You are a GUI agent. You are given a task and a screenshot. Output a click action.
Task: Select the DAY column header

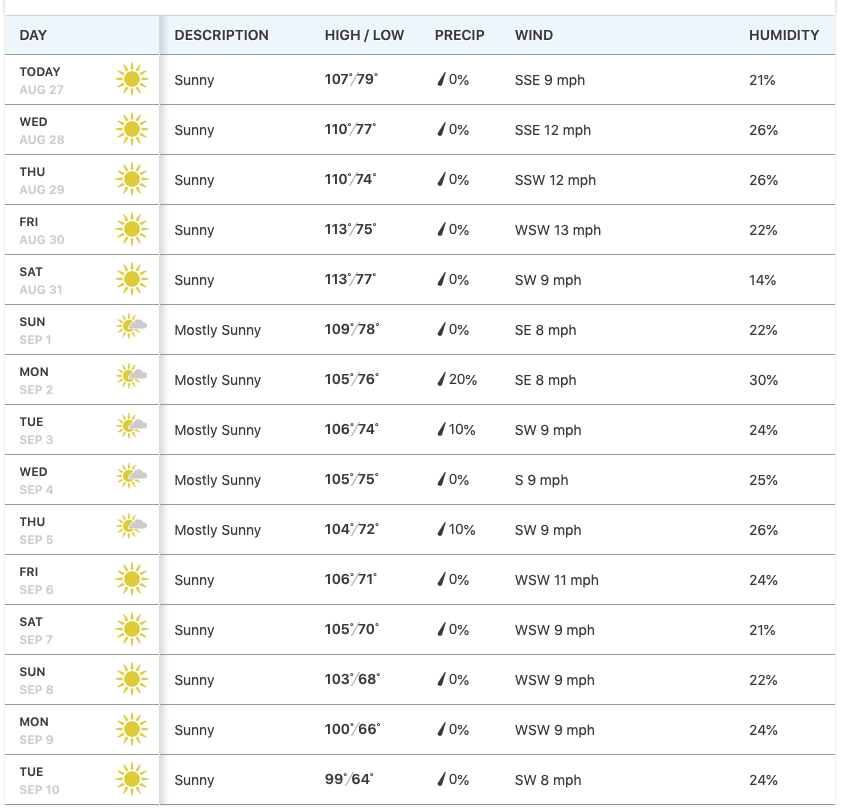(x=33, y=35)
